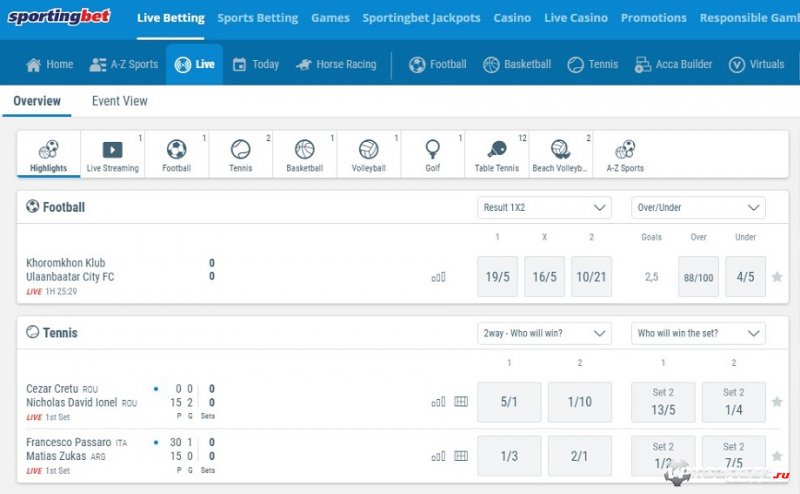Select the Live section button
Viewport: 800px width, 494px height.
pyautogui.click(x=194, y=64)
